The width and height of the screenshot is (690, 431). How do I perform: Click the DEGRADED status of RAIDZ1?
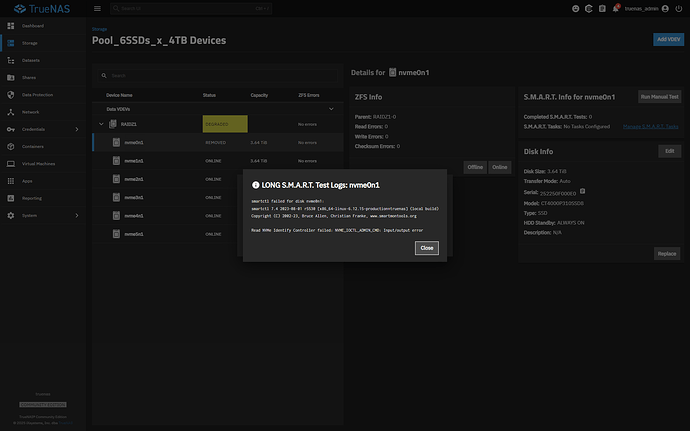tap(225, 124)
